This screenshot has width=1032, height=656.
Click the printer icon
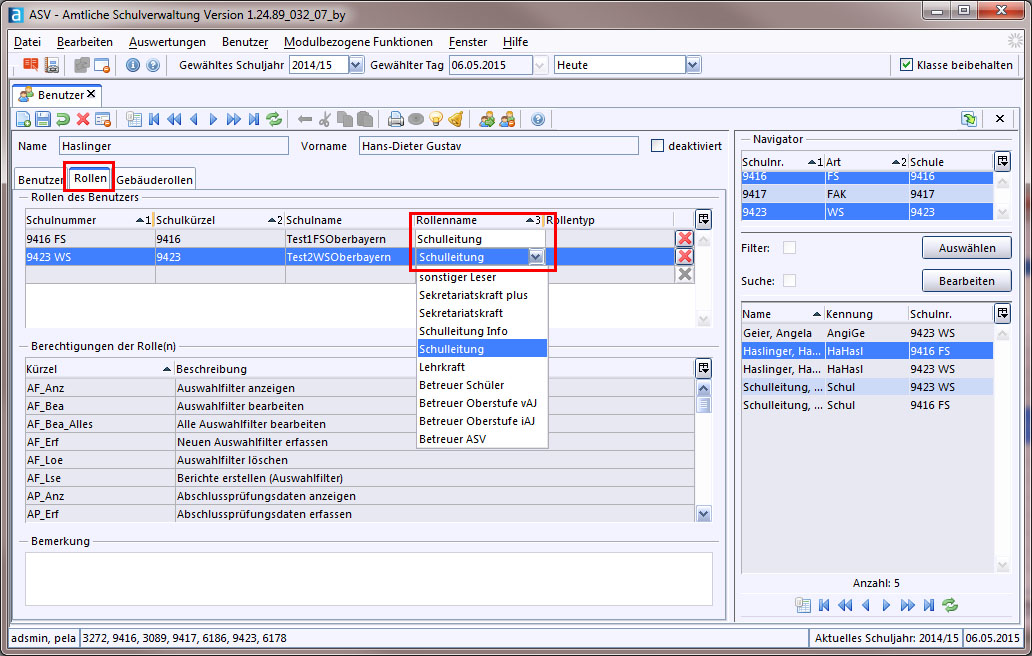pyautogui.click(x=396, y=119)
